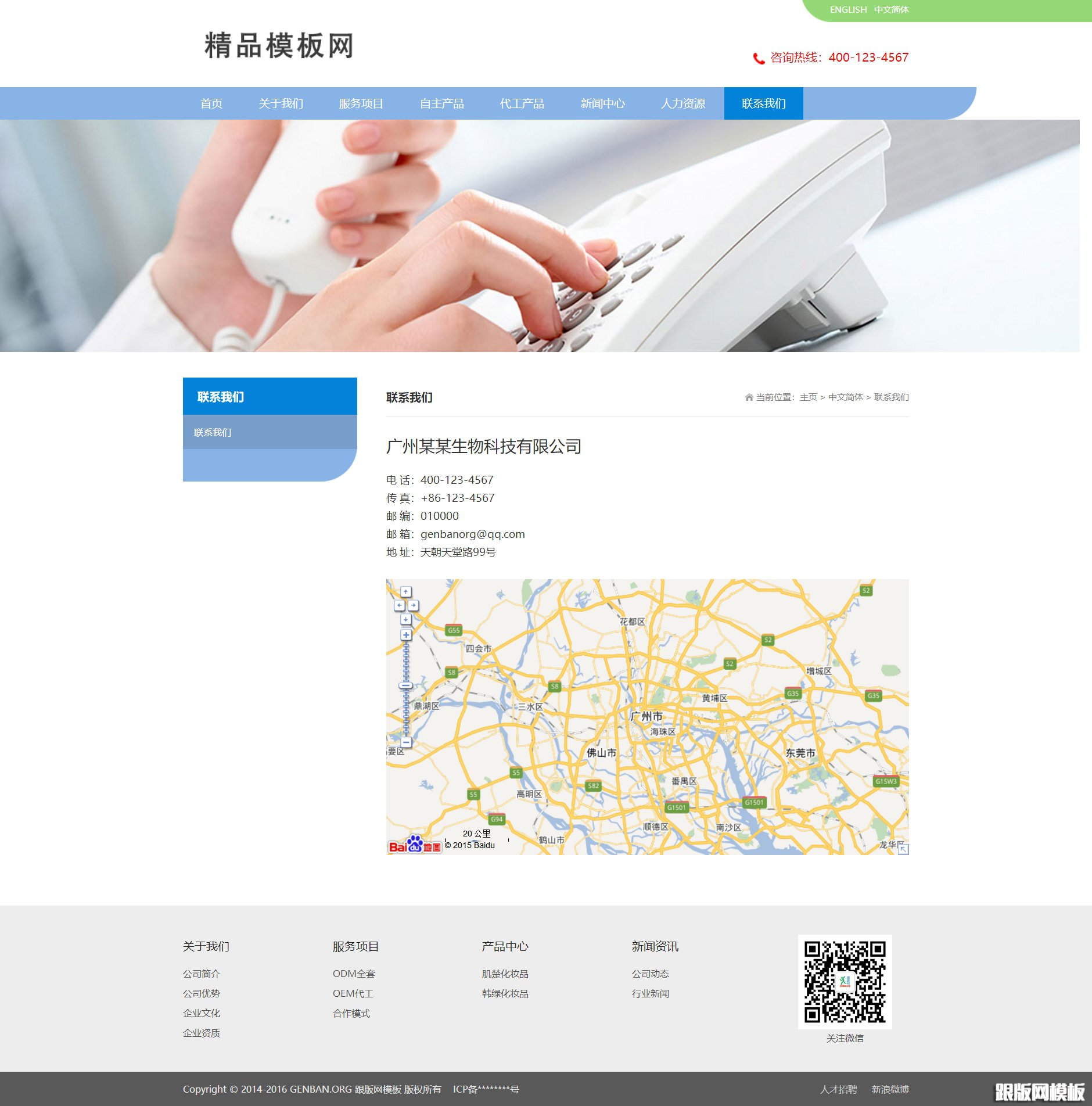Viewport: 1092px width, 1106px height.
Task: Click the map pan-right arrow control
Action: (x=414, y=605)
